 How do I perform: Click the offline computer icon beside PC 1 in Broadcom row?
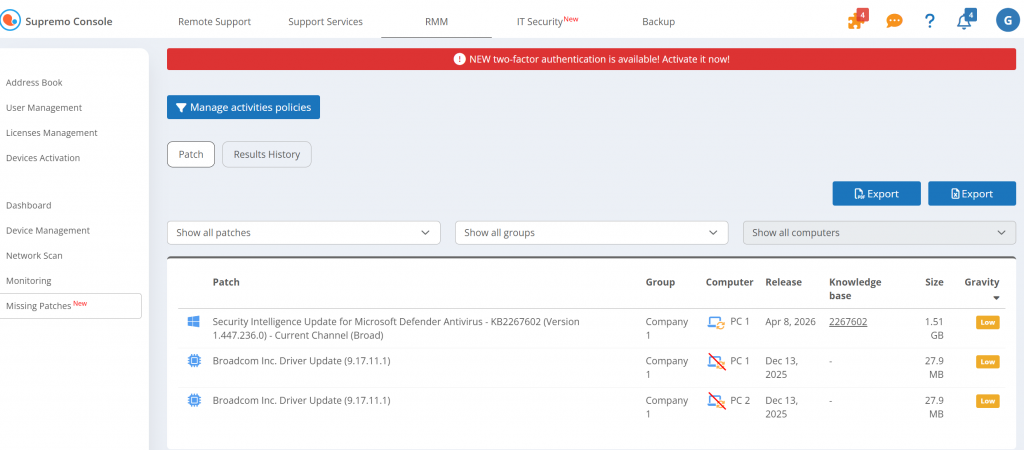pos(716,361)
